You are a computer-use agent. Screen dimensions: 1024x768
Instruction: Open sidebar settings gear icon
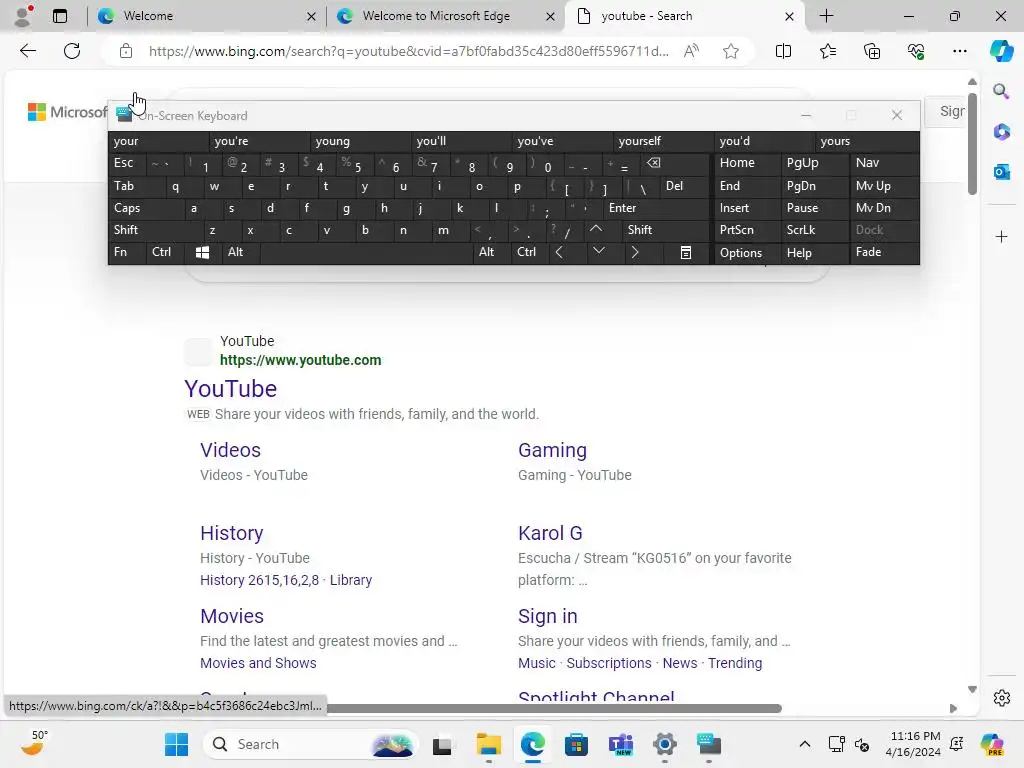1001,698
